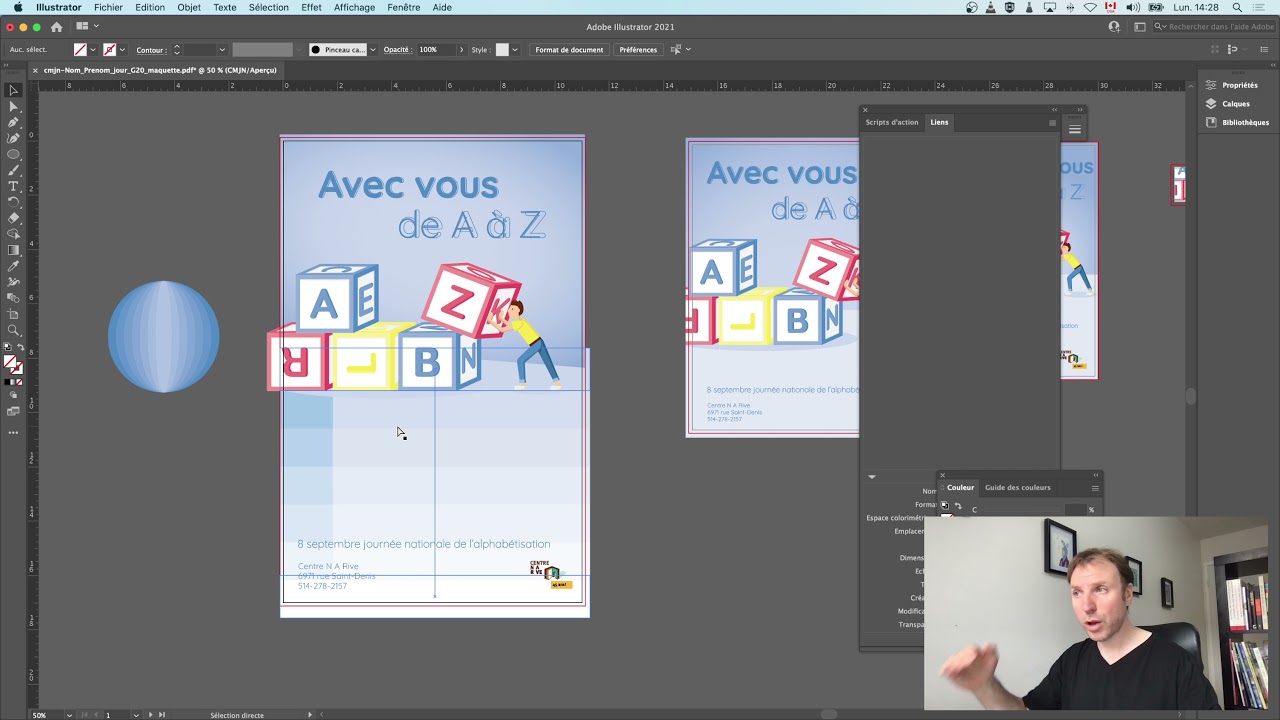Expand the Opacité slider arrow
The height and width of the screenshot is (720, 1280).
pyautogui.click(x=461, y=50)
